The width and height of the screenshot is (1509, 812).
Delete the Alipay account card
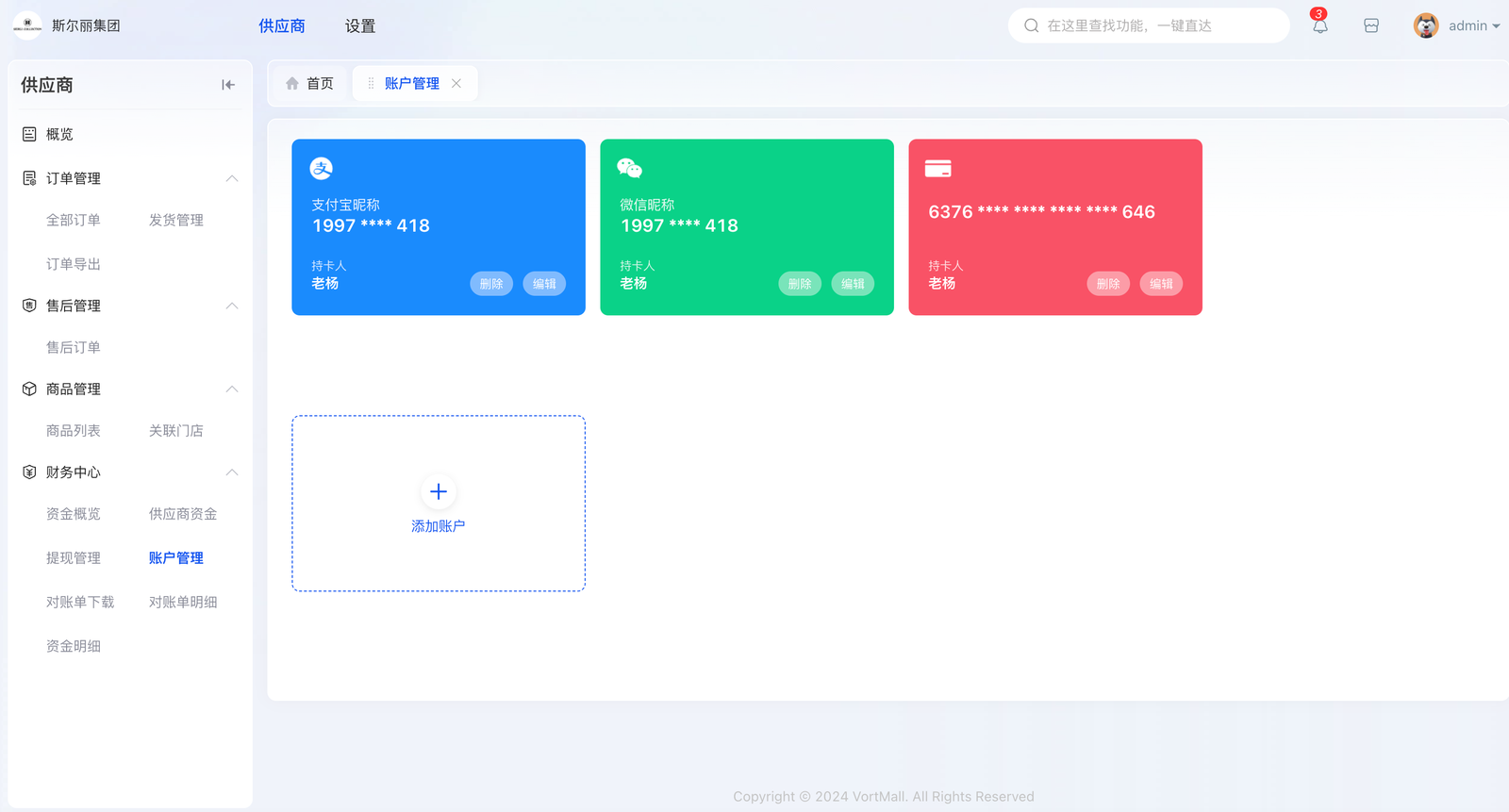491,284
